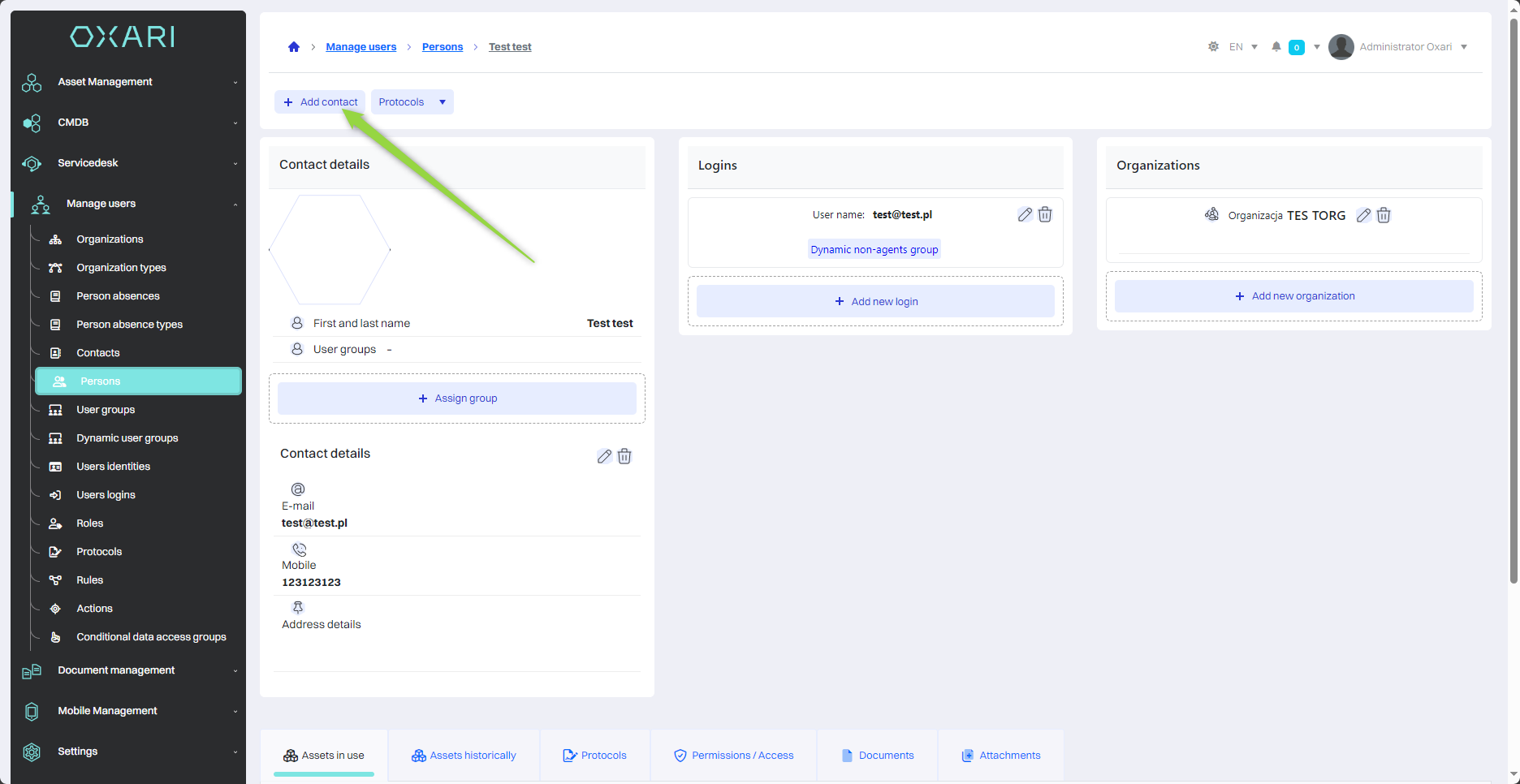This screenshot has width=1520, height=784.
Task: Expand the Asset Management sidebar section
Action: [127, 82]
